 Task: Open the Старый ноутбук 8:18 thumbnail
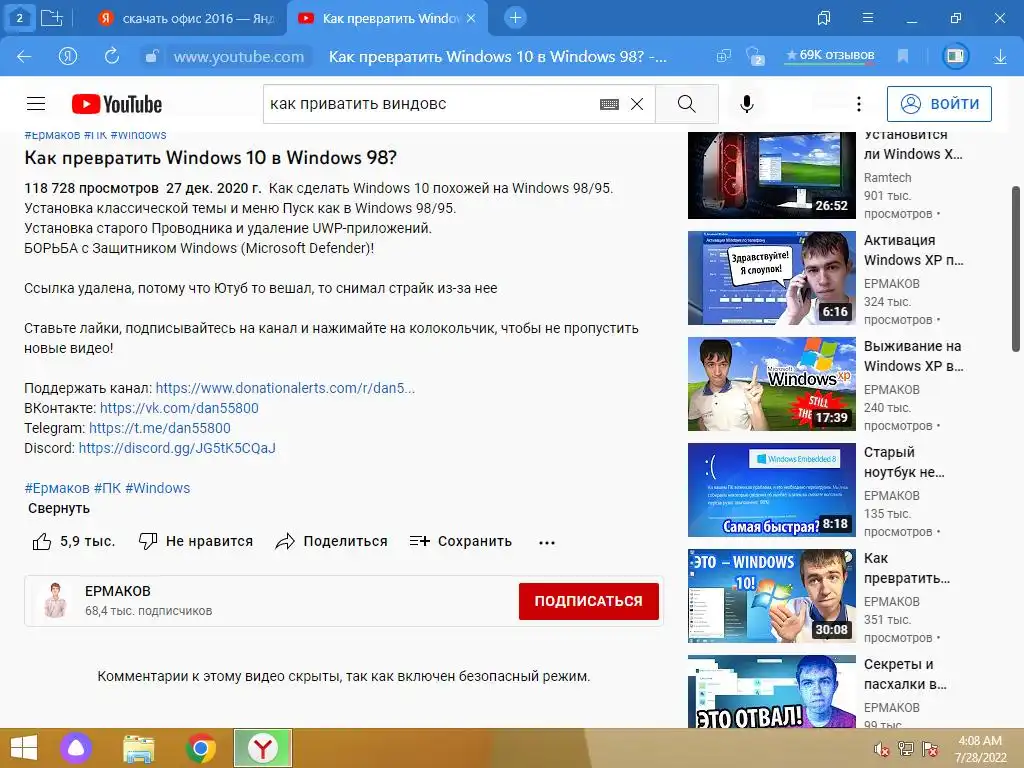coord(771,490)
